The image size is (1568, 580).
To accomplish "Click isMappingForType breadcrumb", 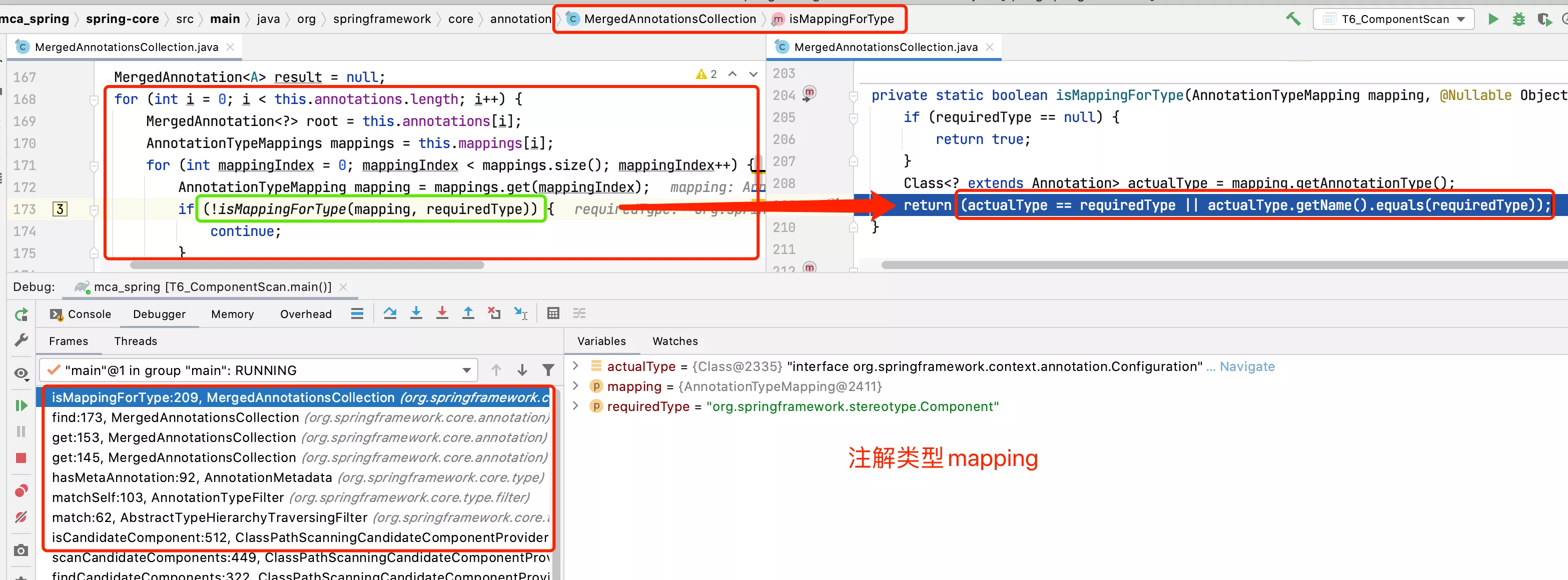I will [x=841, y=19].
